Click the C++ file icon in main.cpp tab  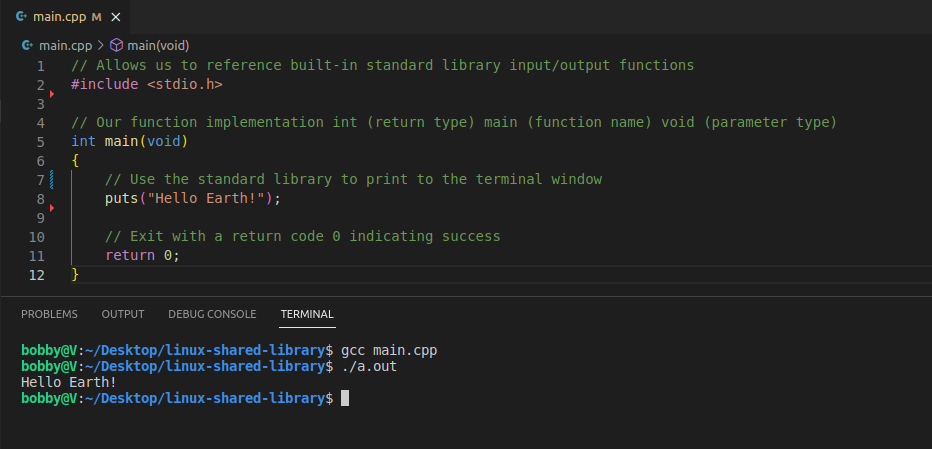click(x=21, y=17)
